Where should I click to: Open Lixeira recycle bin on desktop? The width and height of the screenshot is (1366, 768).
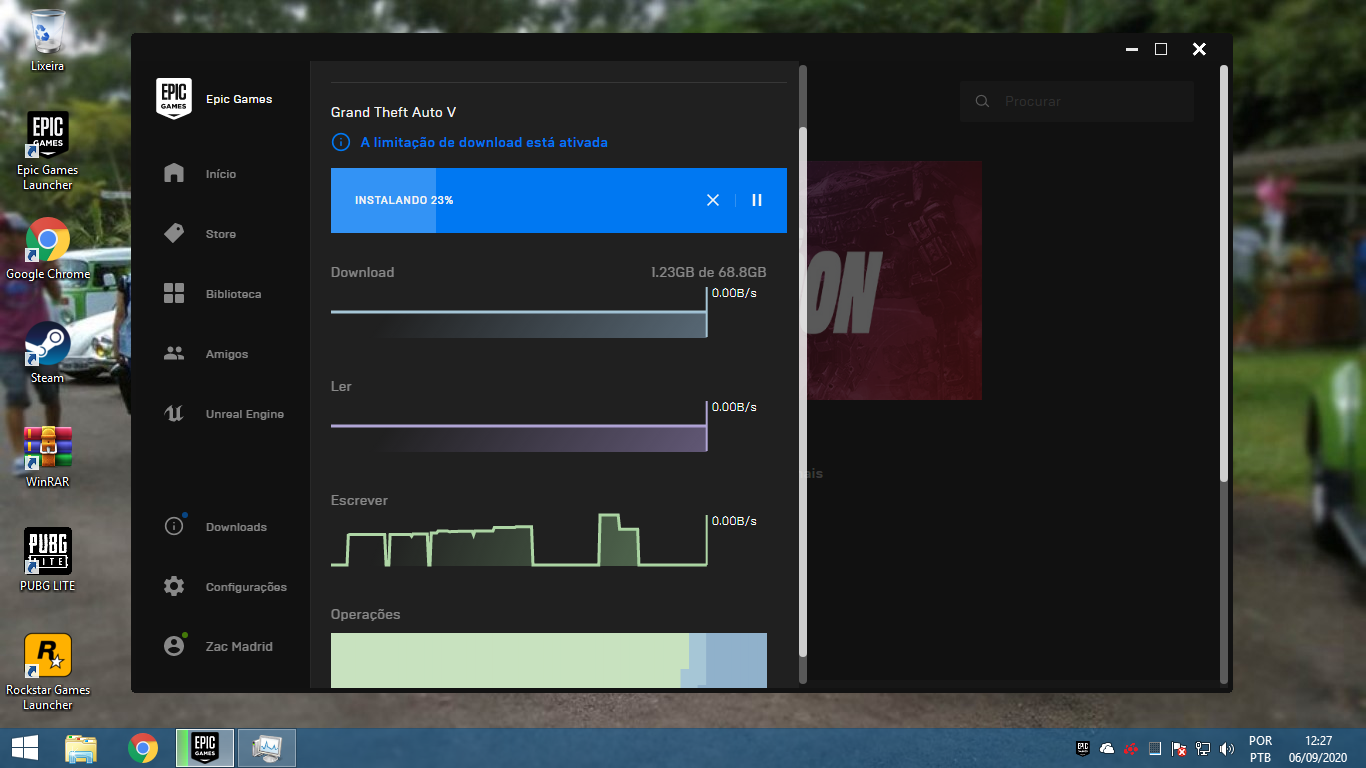click(x=47, y=41)
